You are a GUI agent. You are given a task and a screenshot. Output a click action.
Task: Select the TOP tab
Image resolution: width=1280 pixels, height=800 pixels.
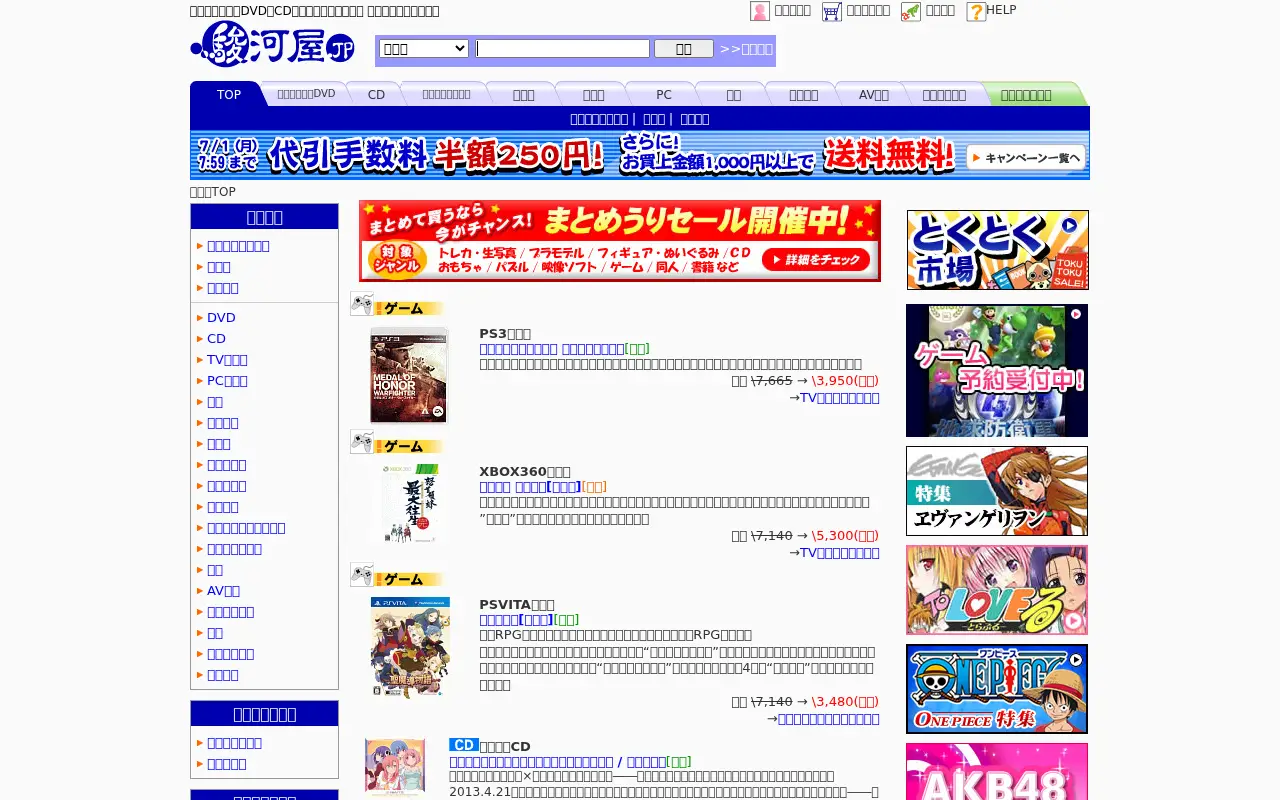click(229, 94)
